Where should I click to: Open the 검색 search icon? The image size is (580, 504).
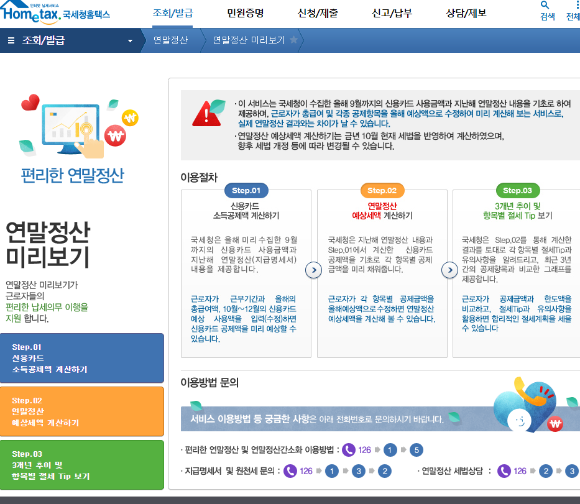click(x=547, y=11)
